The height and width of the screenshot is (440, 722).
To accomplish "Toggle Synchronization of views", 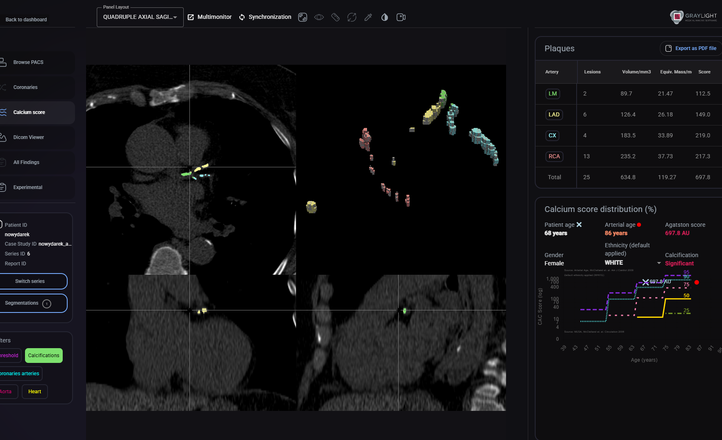I will [265, 17].
